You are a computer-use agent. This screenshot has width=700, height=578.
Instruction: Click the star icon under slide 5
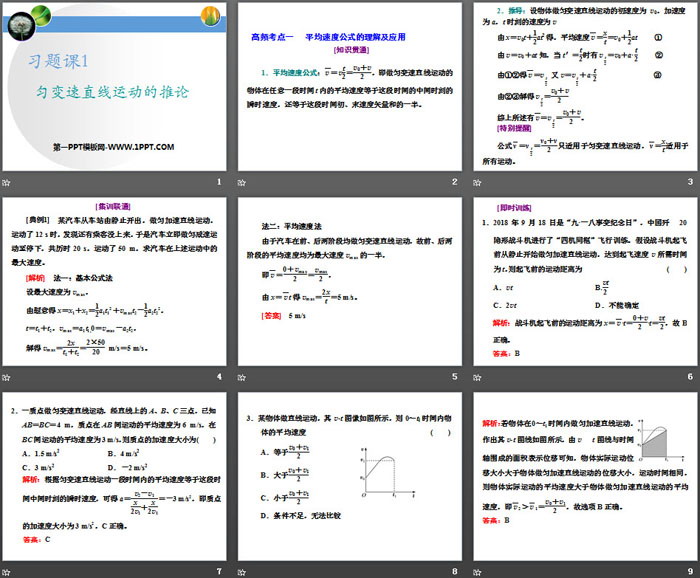click(242, 377)
